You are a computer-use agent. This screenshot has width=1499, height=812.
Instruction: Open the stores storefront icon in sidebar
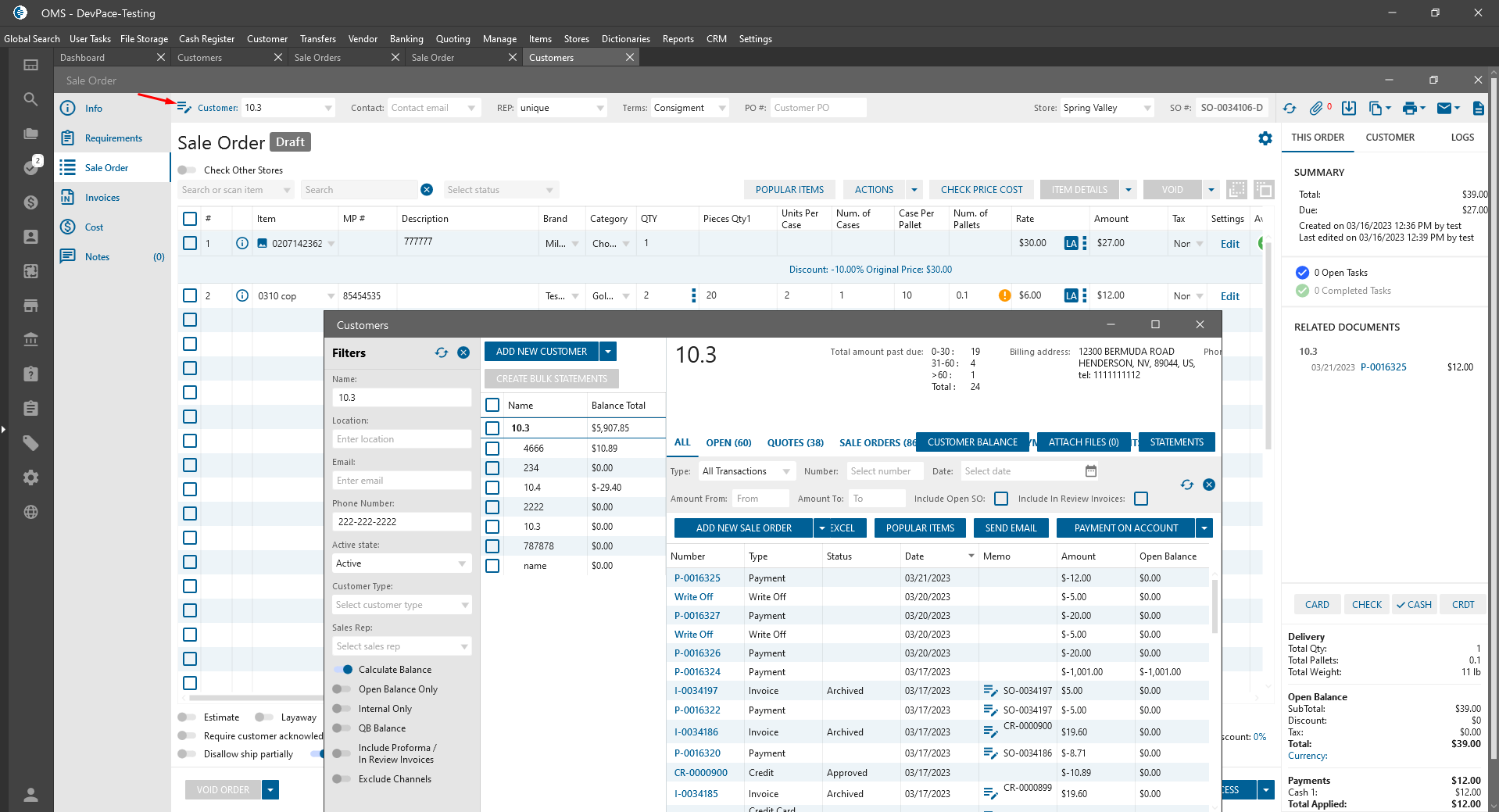click(x=30, y=306)
